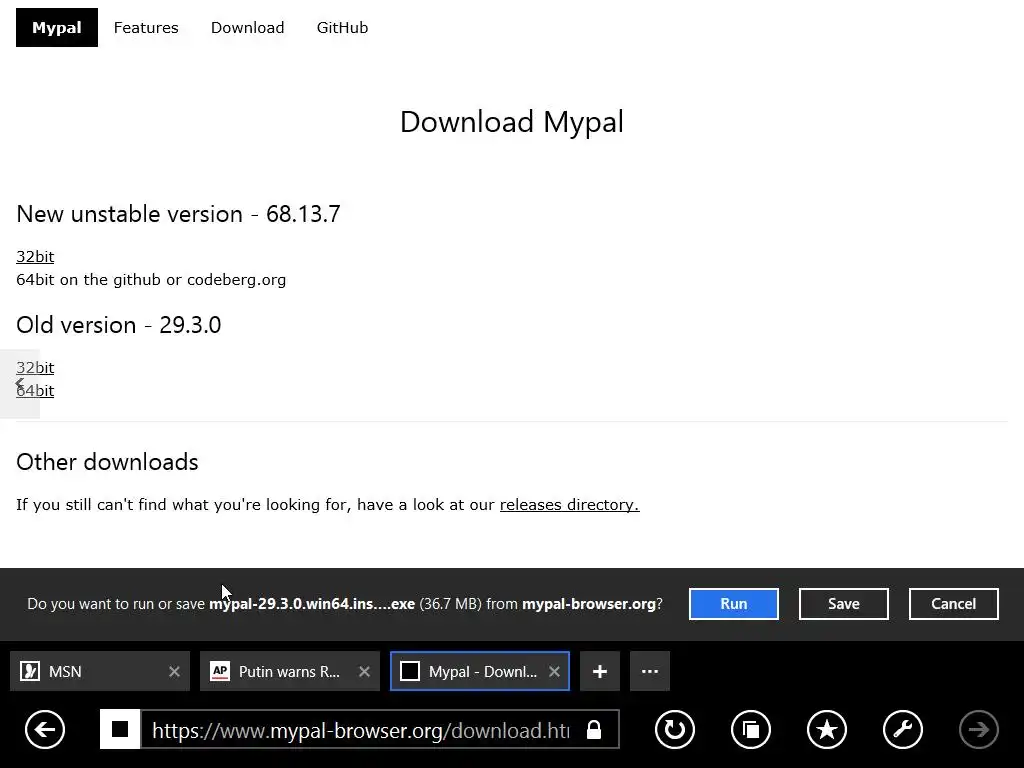The width and height of the screenshot is (1024, 768).
Task: Switch to the Putin warns R... tab
Action: (290, 671)
